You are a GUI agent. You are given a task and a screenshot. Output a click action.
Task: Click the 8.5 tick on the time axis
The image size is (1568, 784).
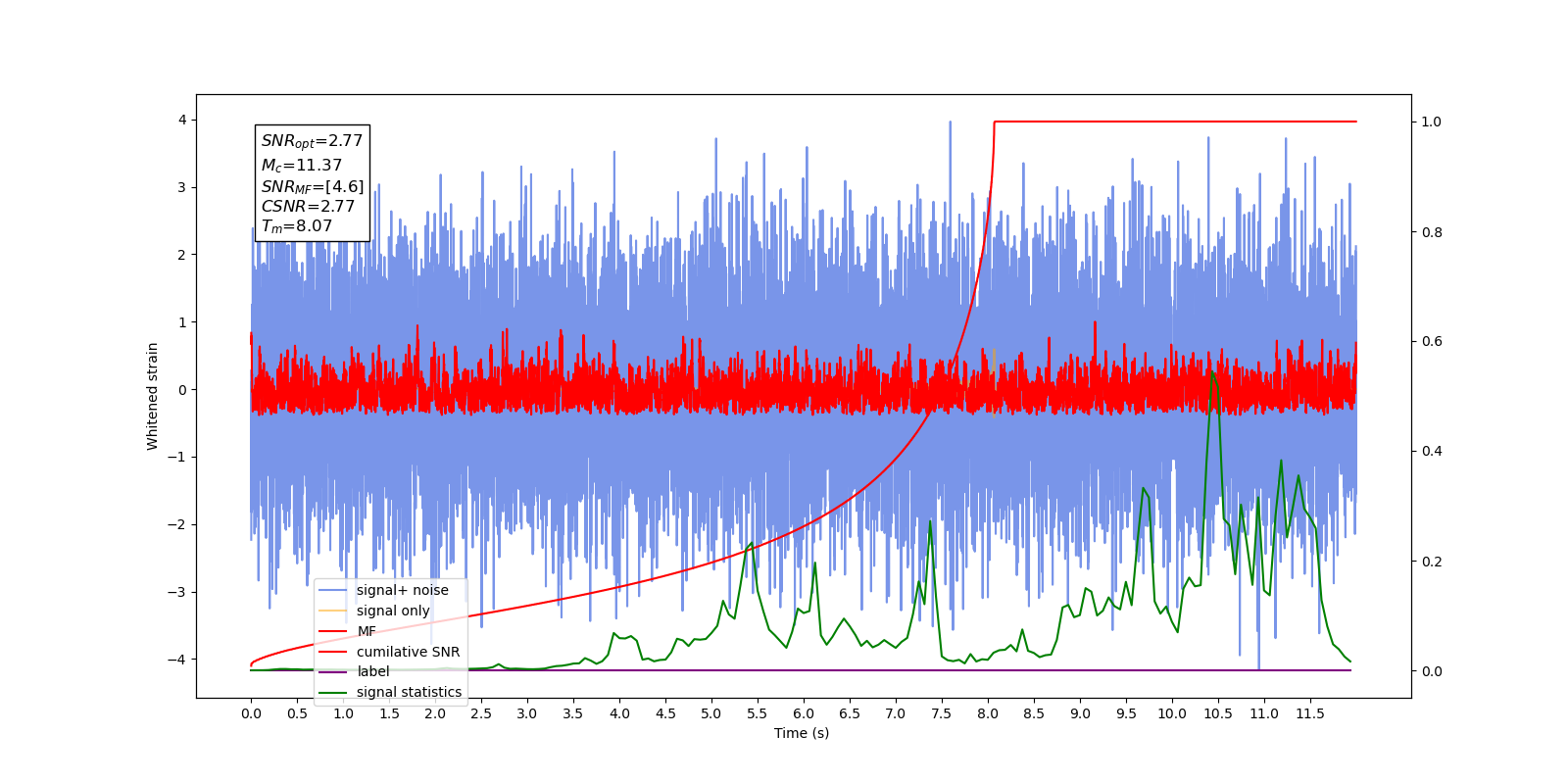coord(1034,713)
